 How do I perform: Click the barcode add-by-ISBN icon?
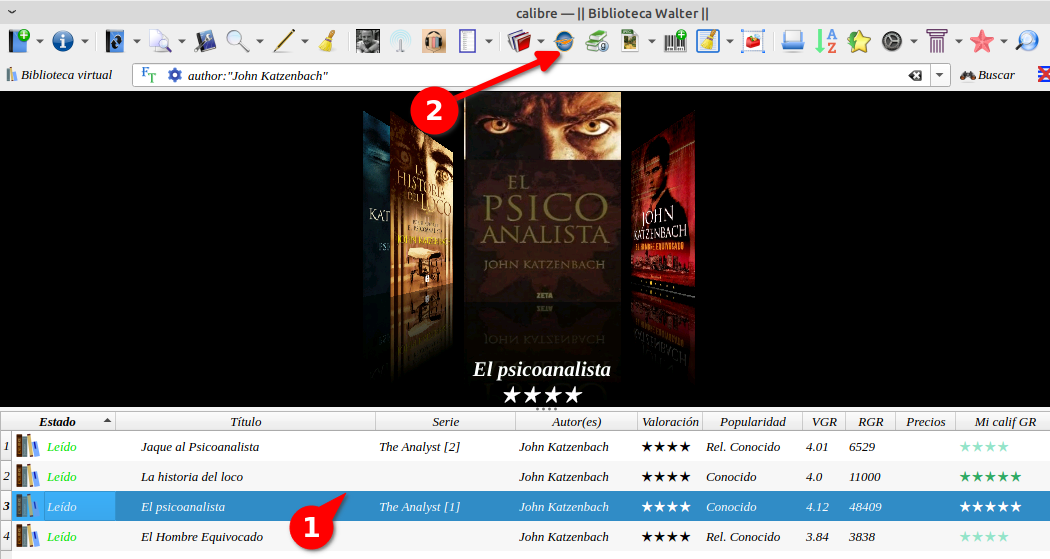[x=675, y=41]
